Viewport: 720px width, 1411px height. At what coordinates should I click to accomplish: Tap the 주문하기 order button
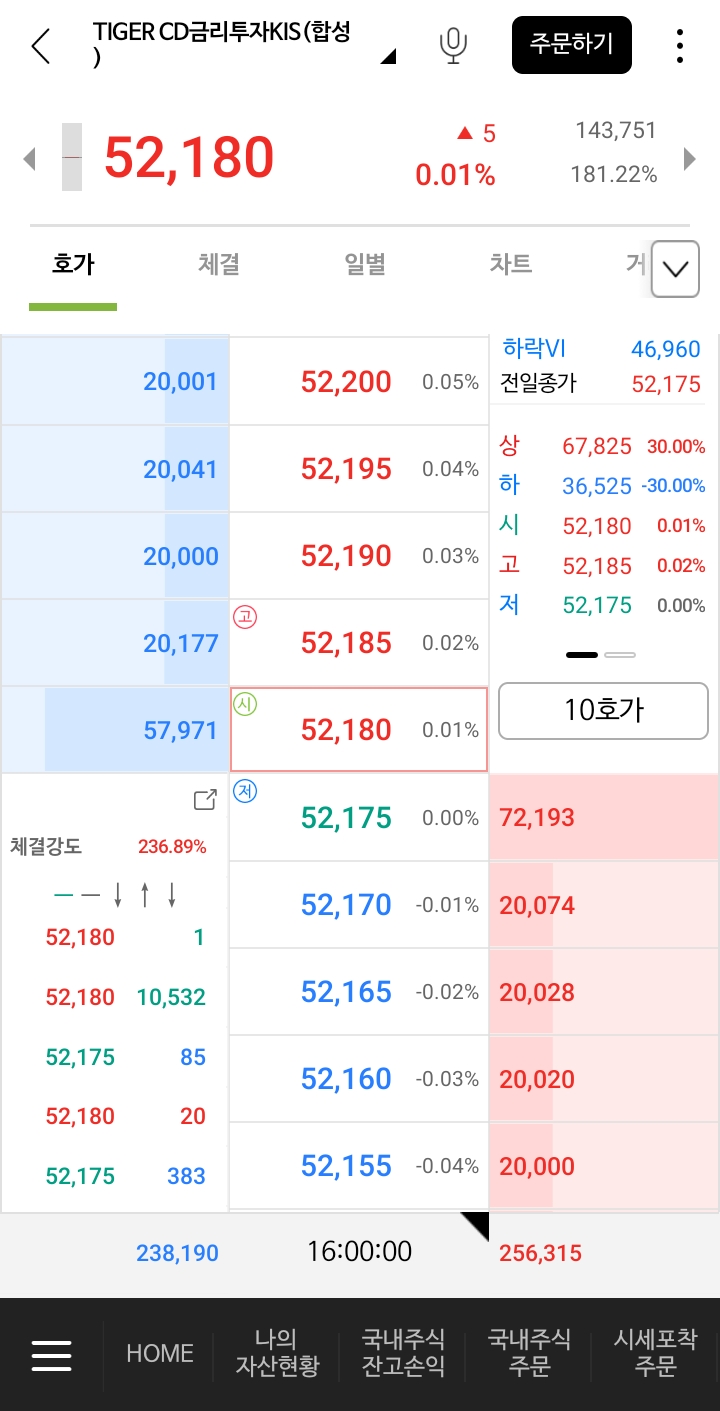coord(572,45)
